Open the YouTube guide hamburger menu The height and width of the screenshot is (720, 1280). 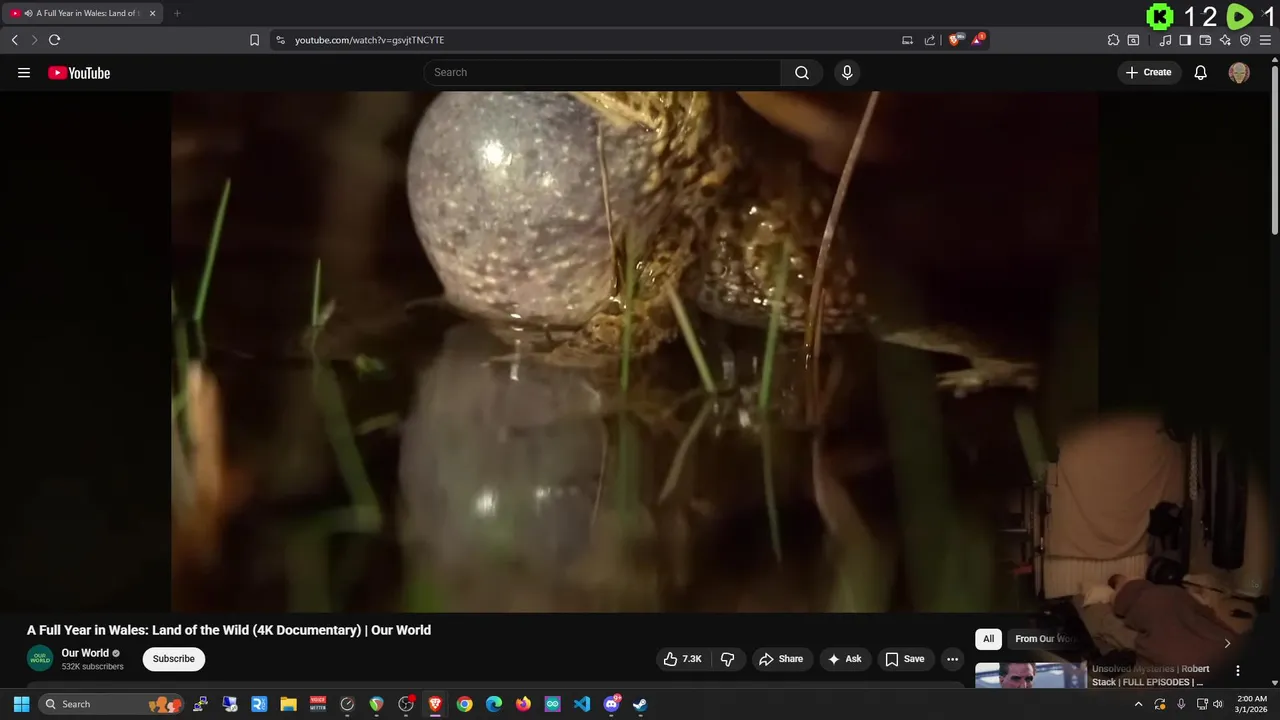[x=24, y=73]
